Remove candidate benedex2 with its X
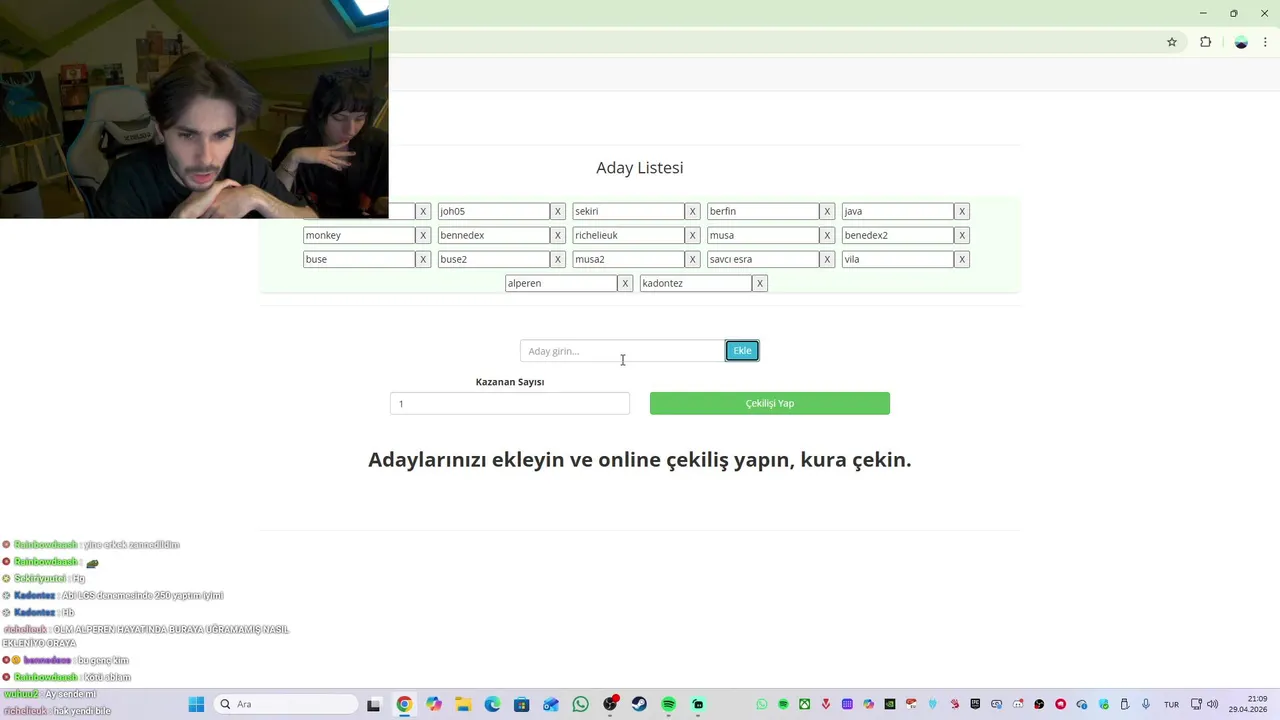This screenshot has width=1280, height=720. 962,235
